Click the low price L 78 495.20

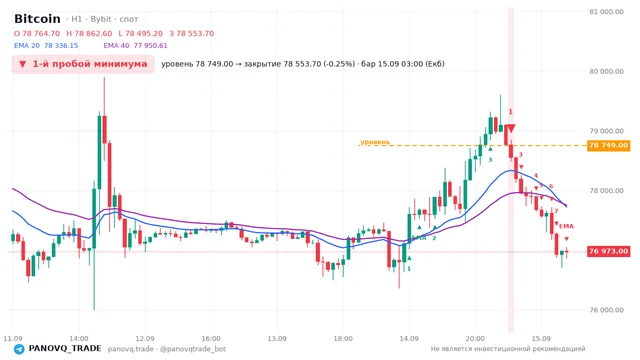click(141, 33)
